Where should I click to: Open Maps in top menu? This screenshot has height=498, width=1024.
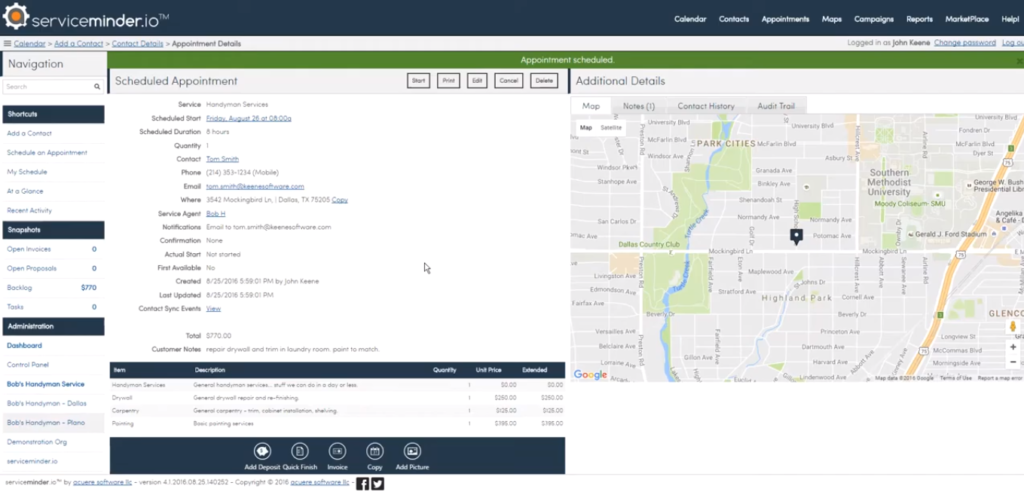[x=831, y=19]
